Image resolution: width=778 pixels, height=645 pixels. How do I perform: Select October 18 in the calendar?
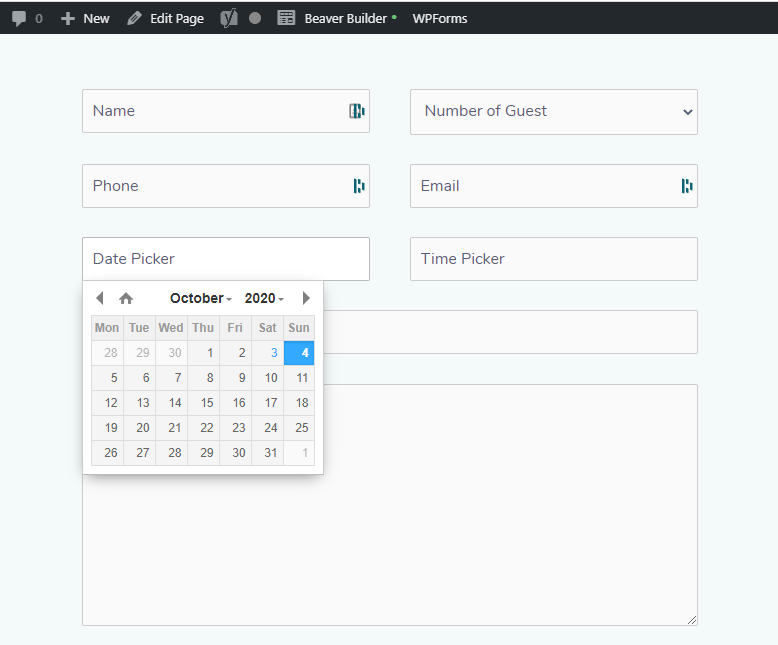pyautogui.click(x=299, y=403)
